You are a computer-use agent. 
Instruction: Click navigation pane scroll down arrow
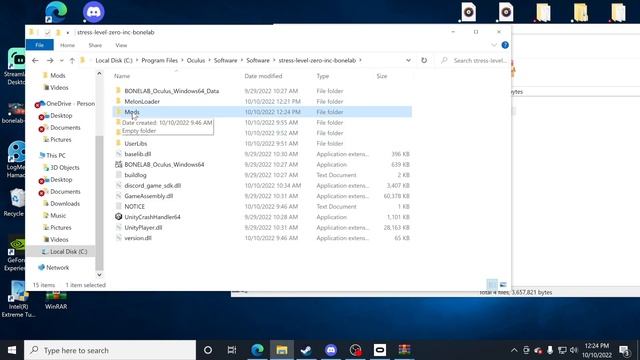pyautogui.click(x=99, y=275)
